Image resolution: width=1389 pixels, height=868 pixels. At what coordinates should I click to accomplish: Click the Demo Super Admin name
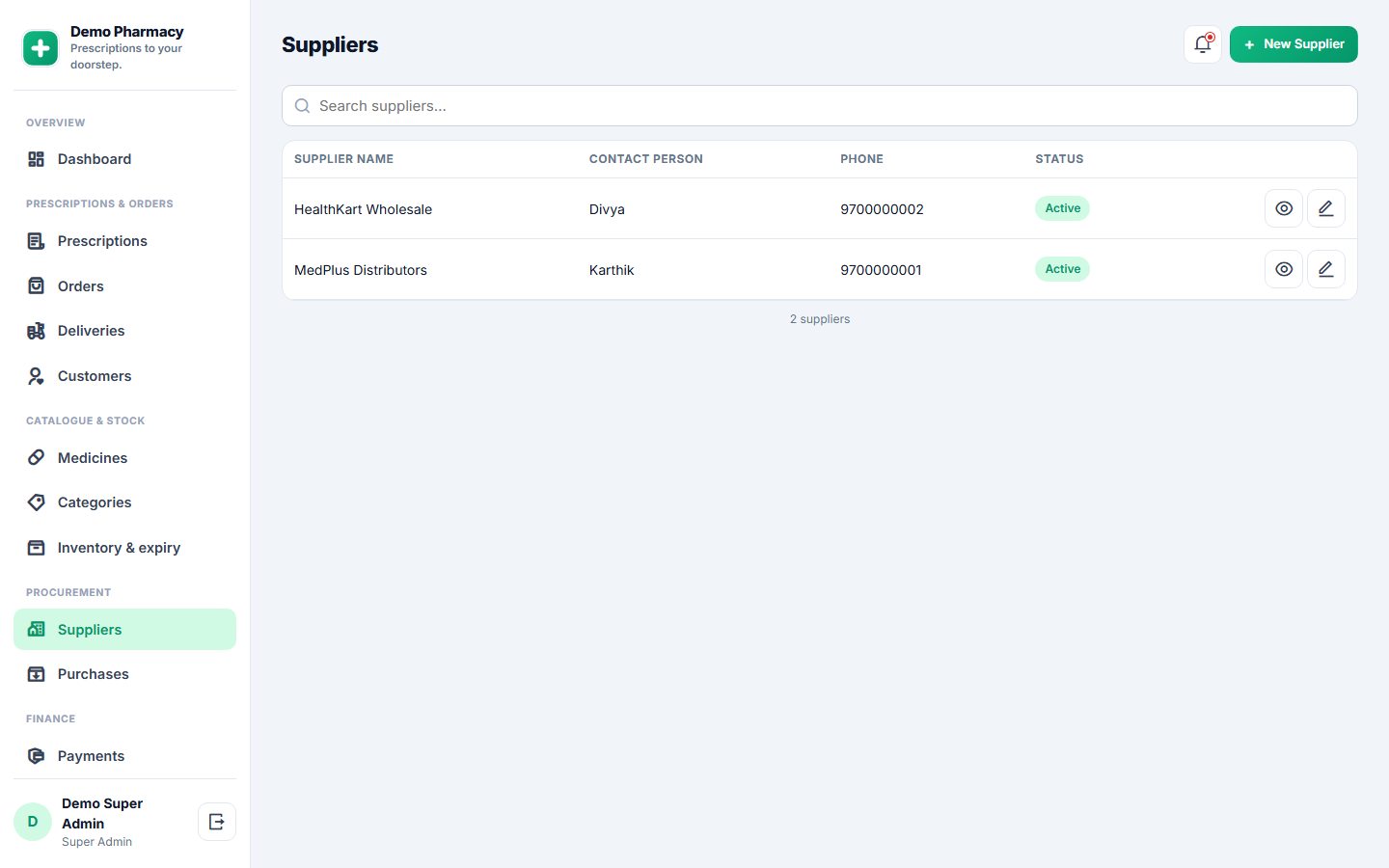[x=102, y=813]
